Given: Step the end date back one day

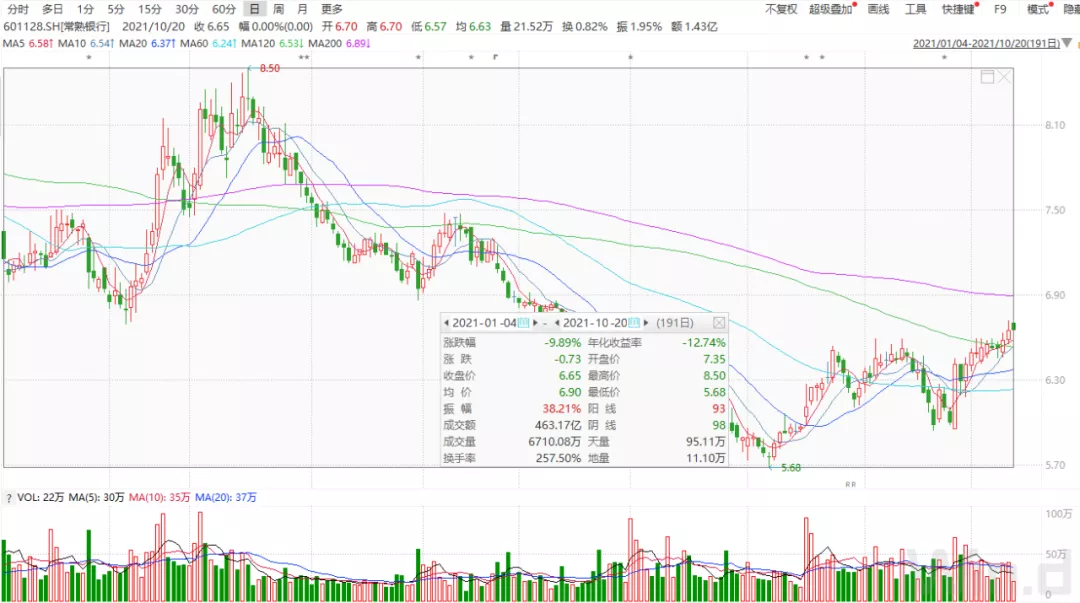Looking at the screenshot, I should point(557,323).
